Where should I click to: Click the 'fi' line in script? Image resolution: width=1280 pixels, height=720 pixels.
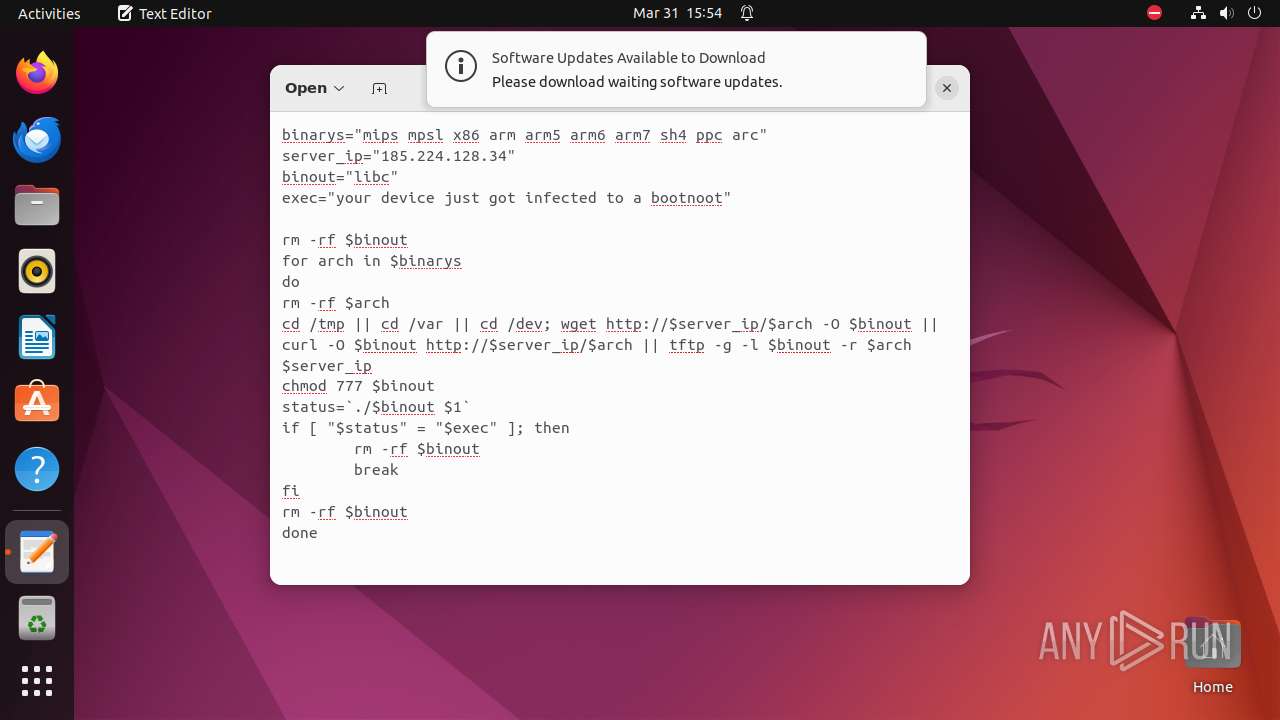291,491
